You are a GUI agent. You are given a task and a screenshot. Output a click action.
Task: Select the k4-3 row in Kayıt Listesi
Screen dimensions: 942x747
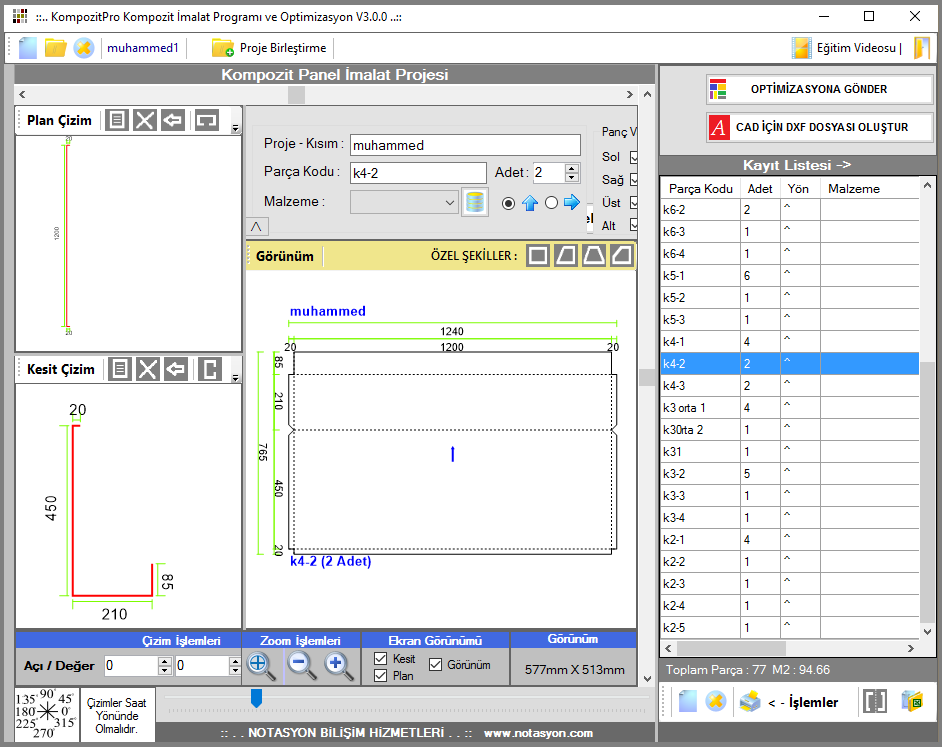point(790,386)
